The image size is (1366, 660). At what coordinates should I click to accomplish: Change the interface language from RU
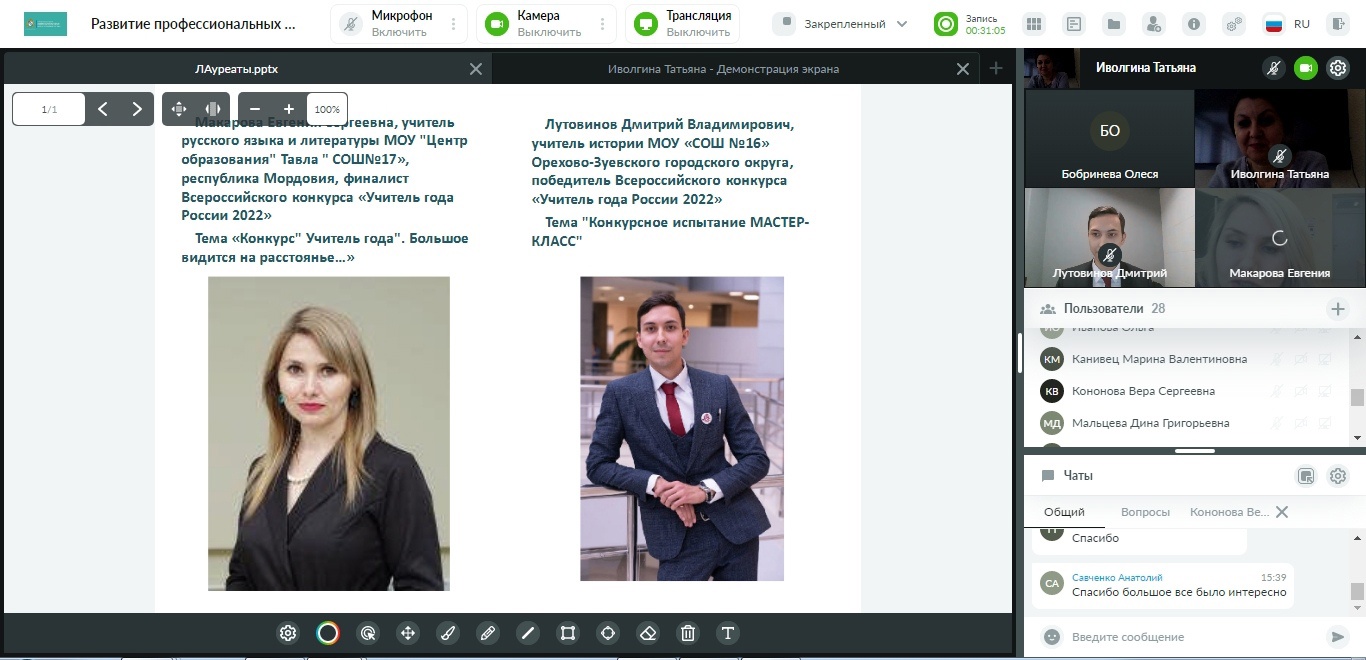(x=1287, y=24)
